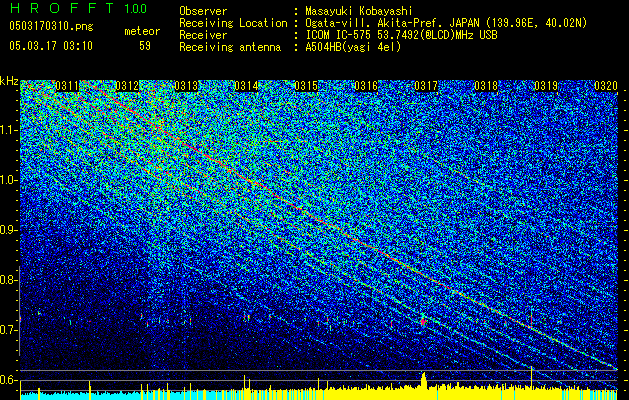
Task: Click the 0311 time marker
Action: coord(67,86)
